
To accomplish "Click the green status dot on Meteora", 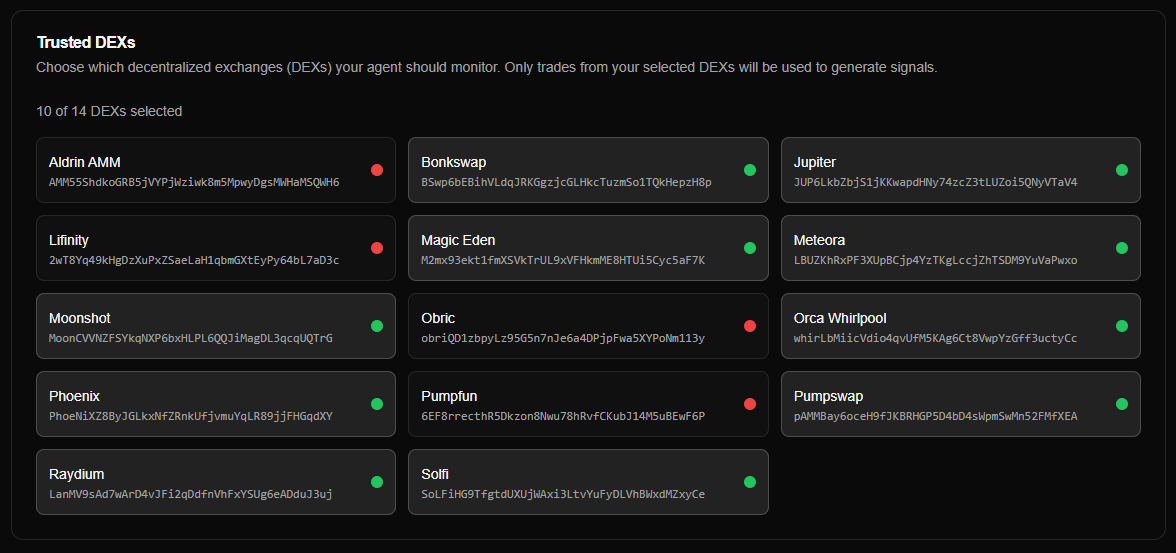I will pyautogui.click(x=1122, y=248).
